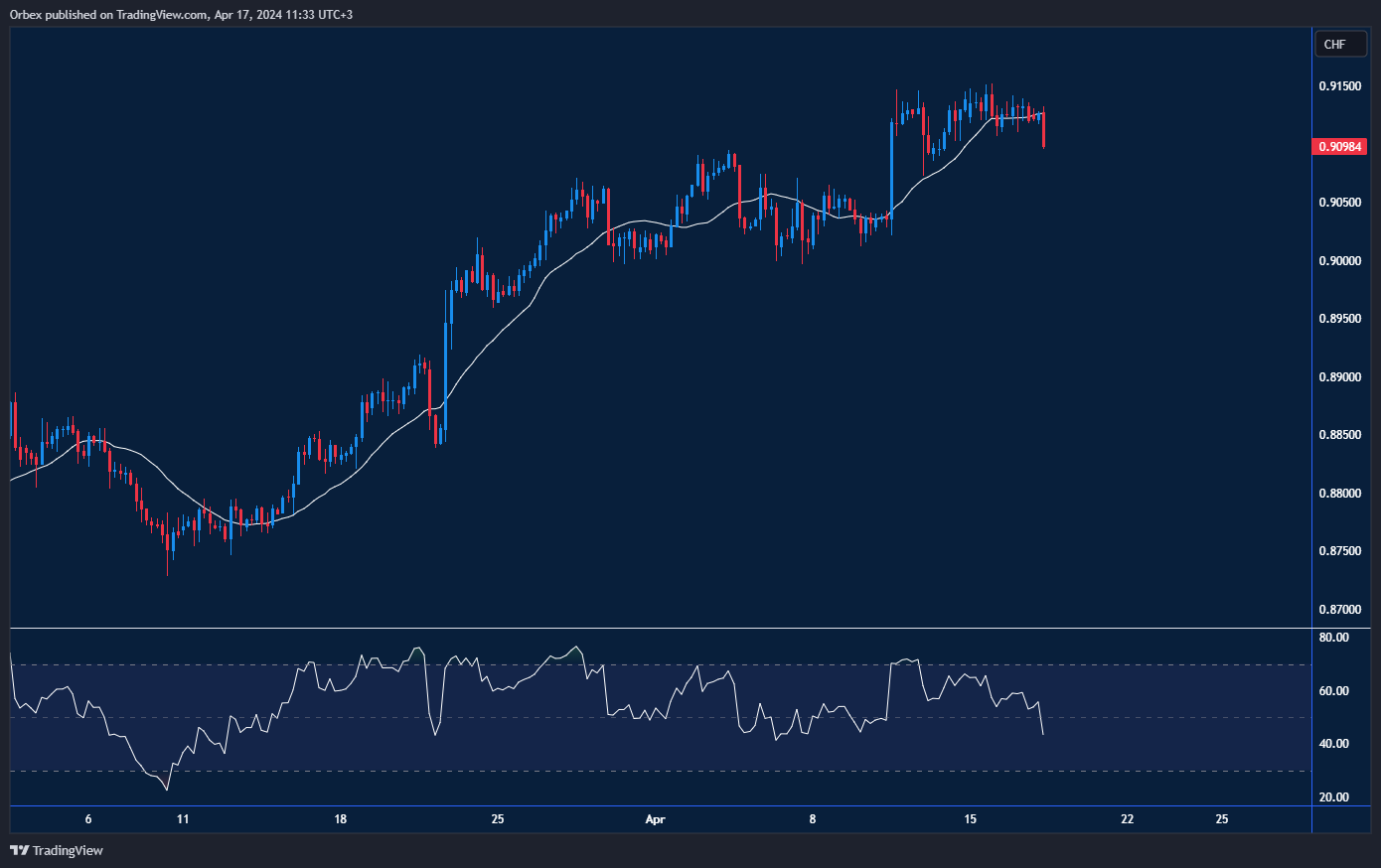Click the latest red candlestick
This screenshot has width=1381, height=868.
tap(1042, 129)
